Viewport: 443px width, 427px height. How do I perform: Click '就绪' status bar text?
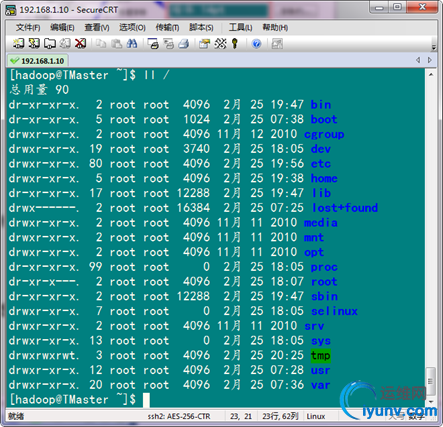pyautogui.click(x=16, y=416)
